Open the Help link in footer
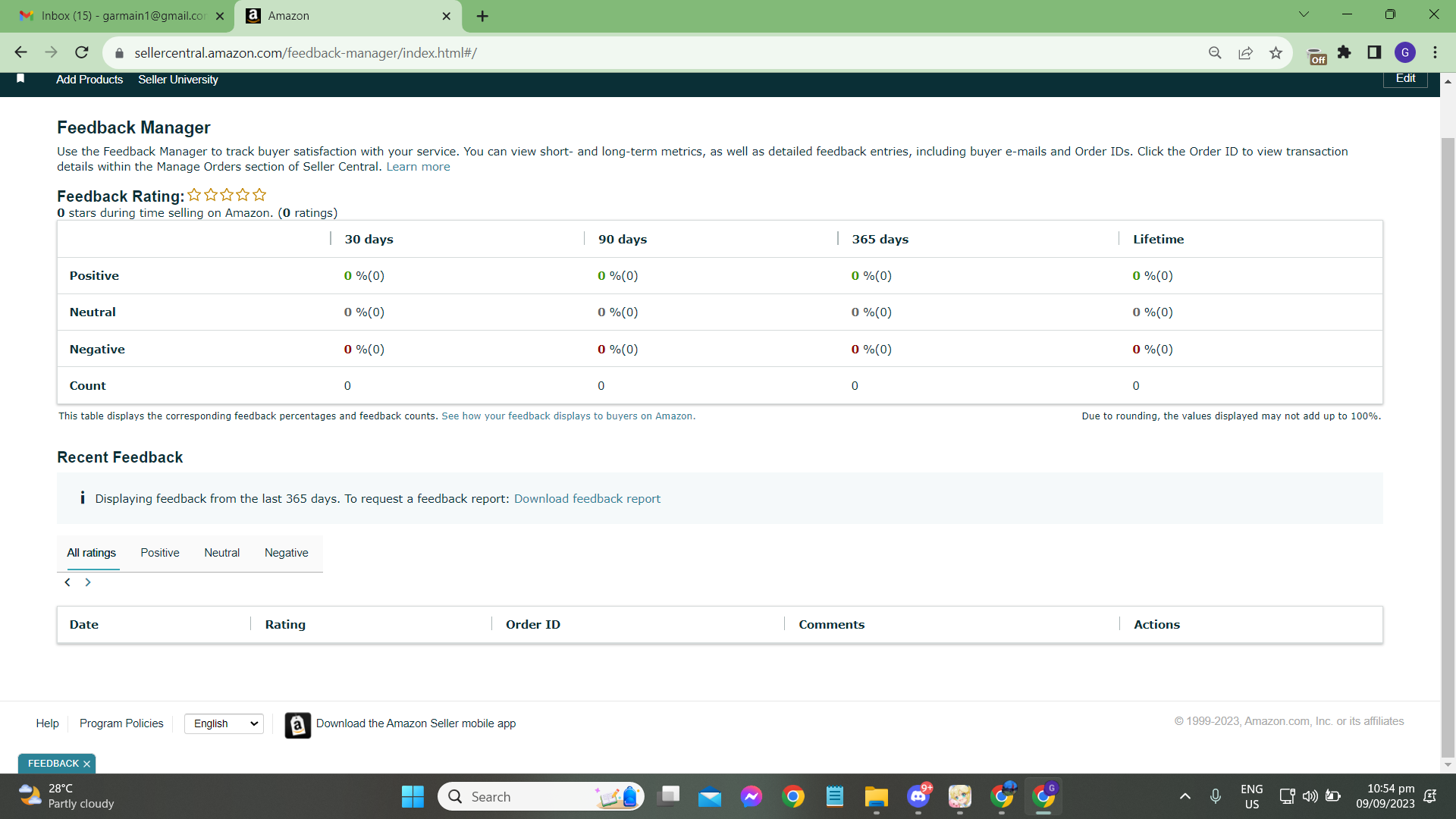Image resolution: width=1456 pixels, height=819 pixels. click(x=47, y=723)
